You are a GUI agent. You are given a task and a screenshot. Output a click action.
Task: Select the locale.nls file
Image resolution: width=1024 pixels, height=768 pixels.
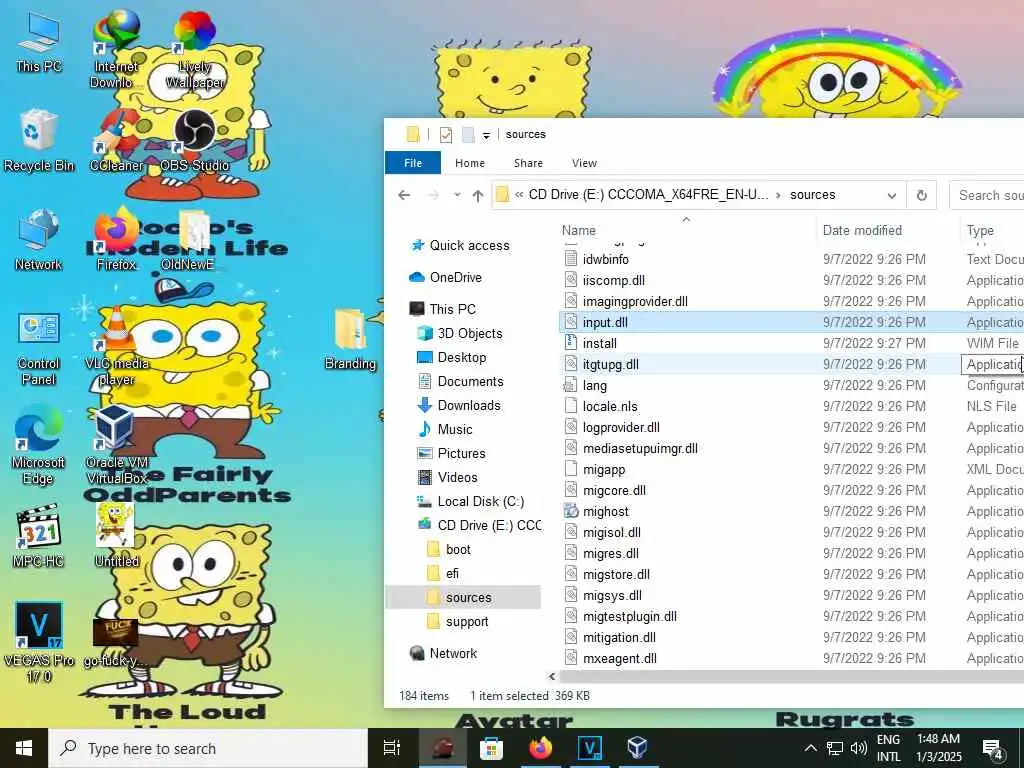[792, 406]
